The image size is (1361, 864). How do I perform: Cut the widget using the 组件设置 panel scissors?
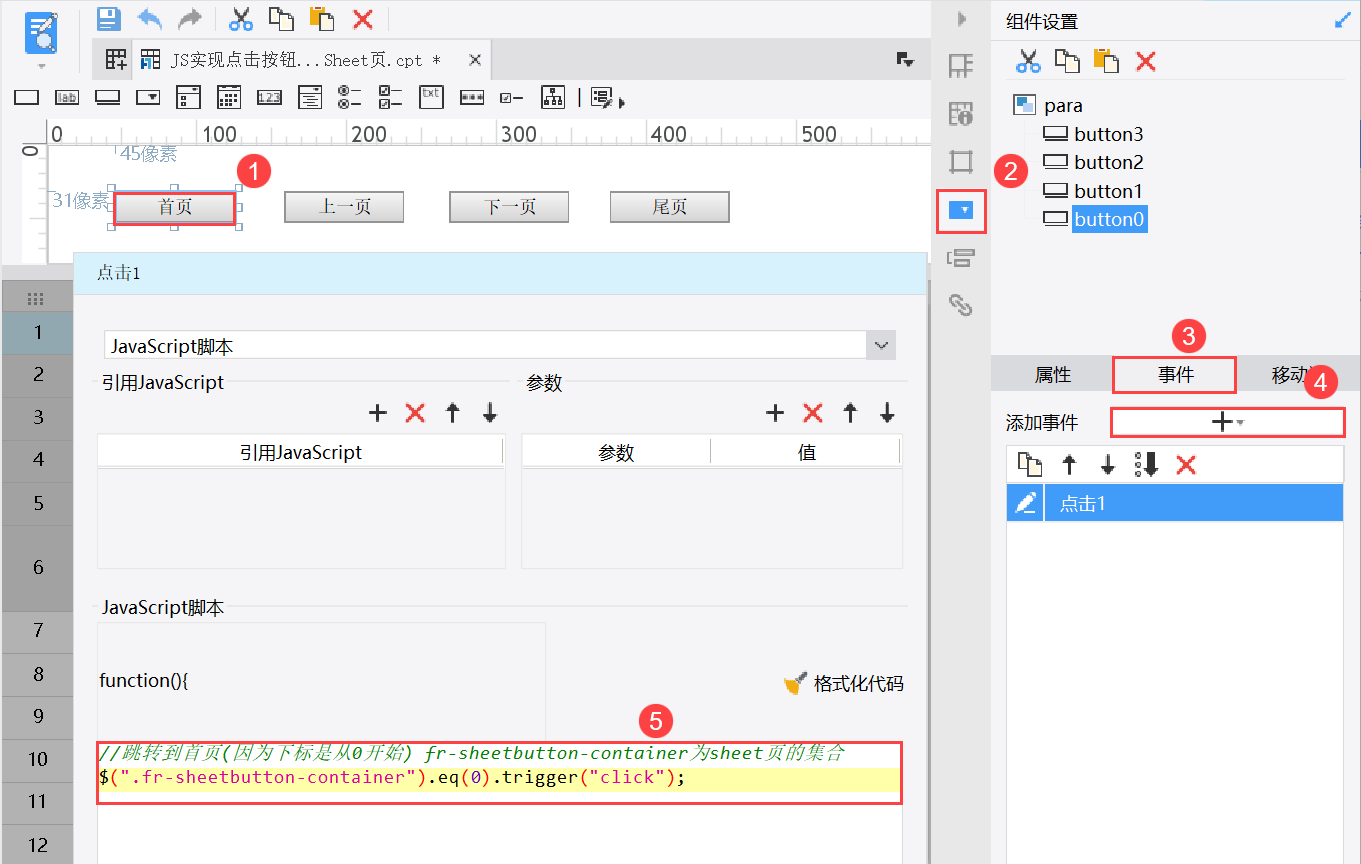1028,61
